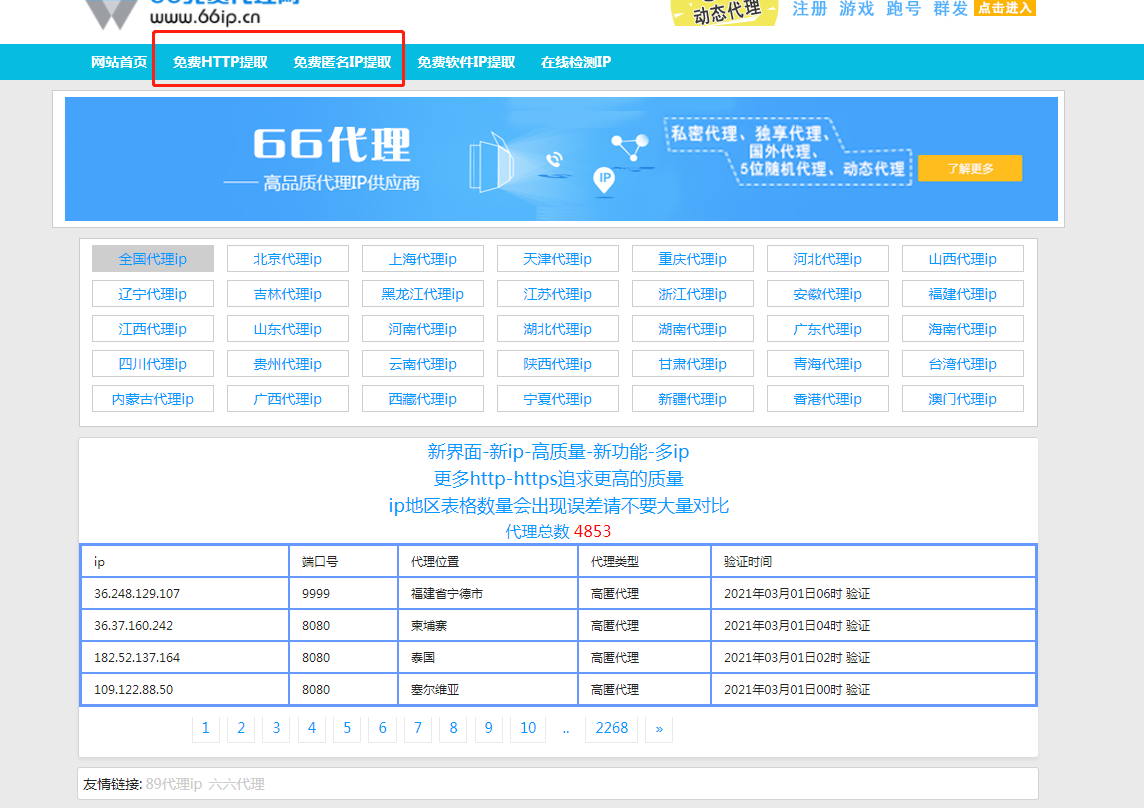Select 吉林代理ip region
This screenshot has height=808, width=1144.
point(287,293)
